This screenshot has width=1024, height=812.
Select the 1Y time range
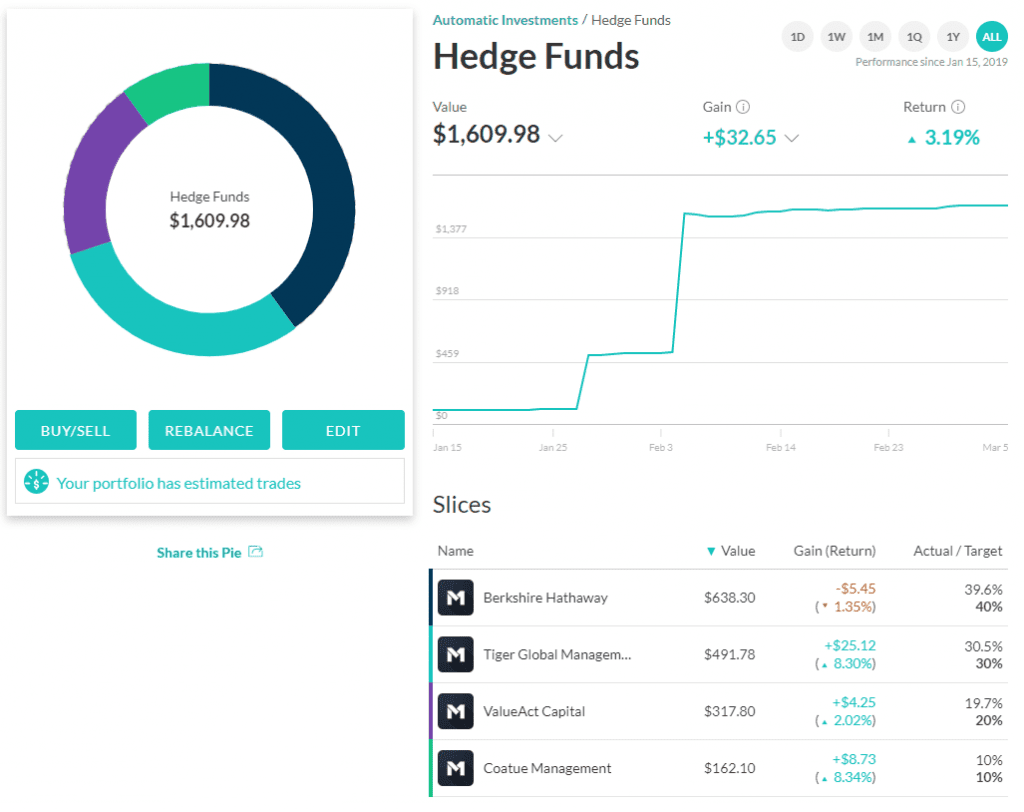click(953, 37)
